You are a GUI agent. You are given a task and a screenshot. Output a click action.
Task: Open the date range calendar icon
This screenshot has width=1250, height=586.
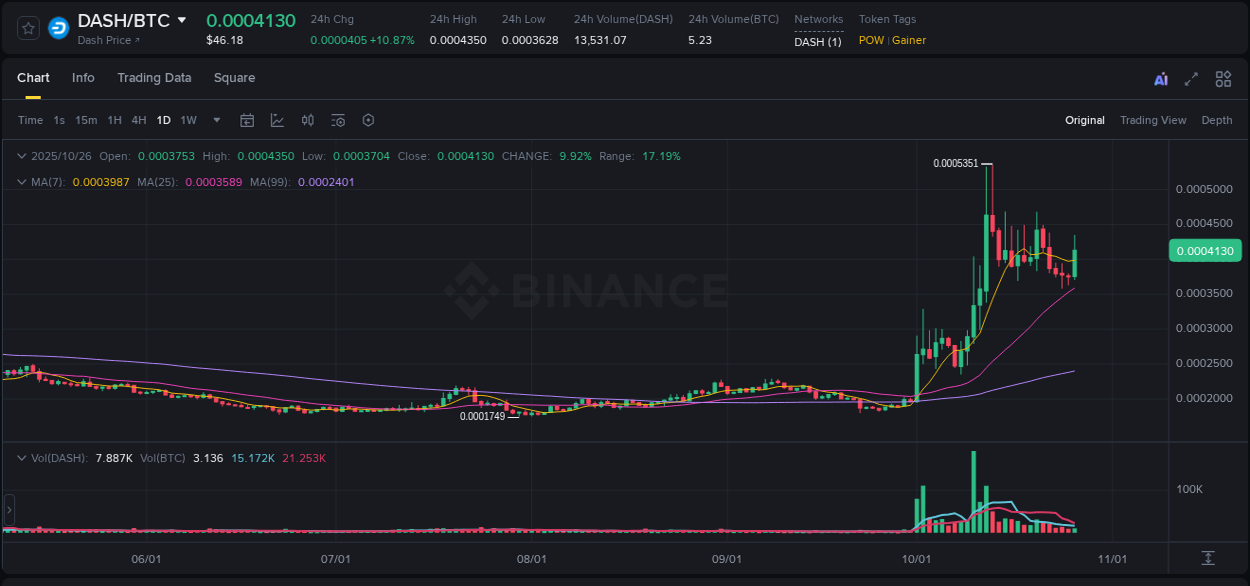247,120
